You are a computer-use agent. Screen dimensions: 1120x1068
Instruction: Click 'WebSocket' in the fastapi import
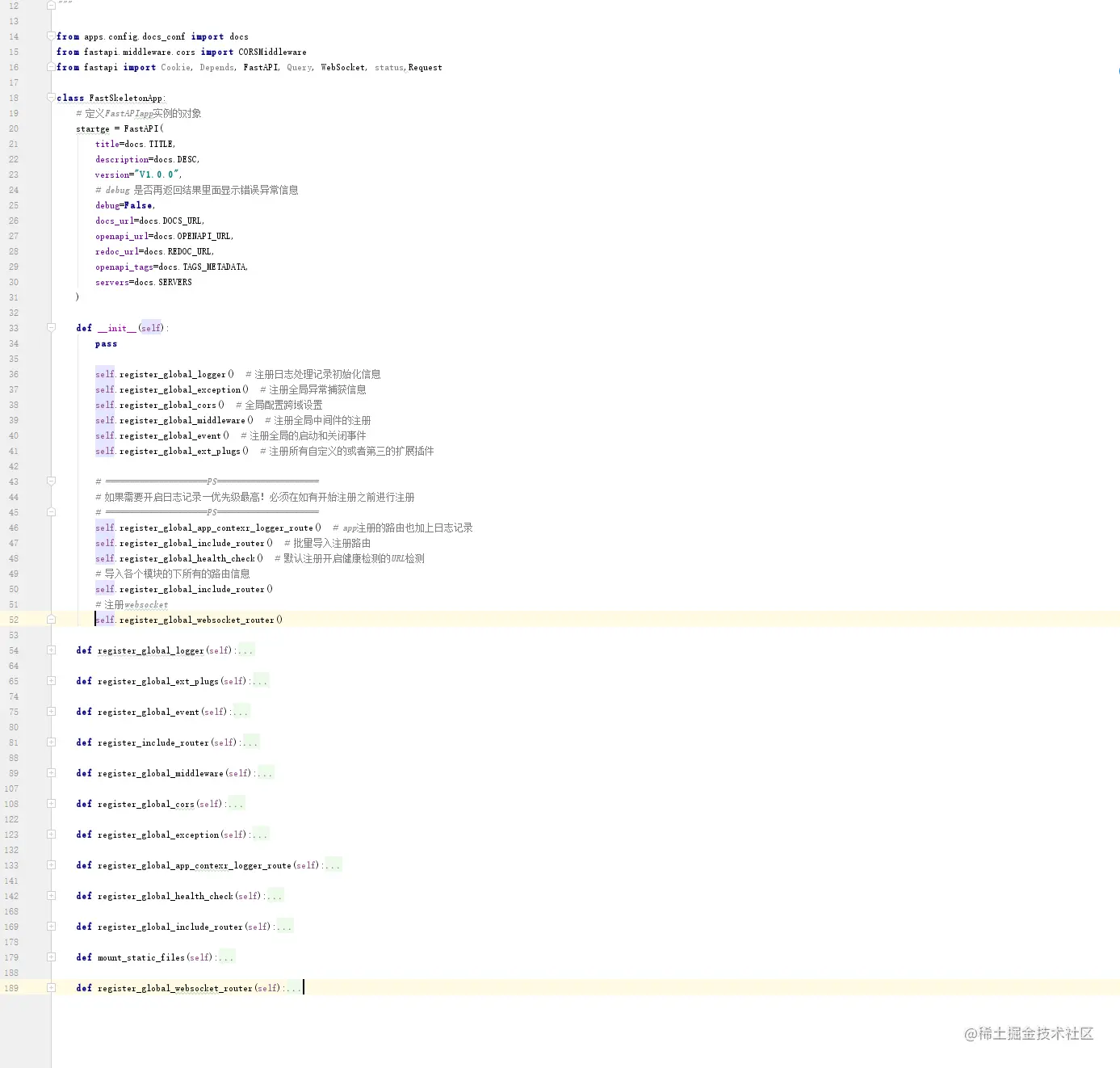[343, 67]
